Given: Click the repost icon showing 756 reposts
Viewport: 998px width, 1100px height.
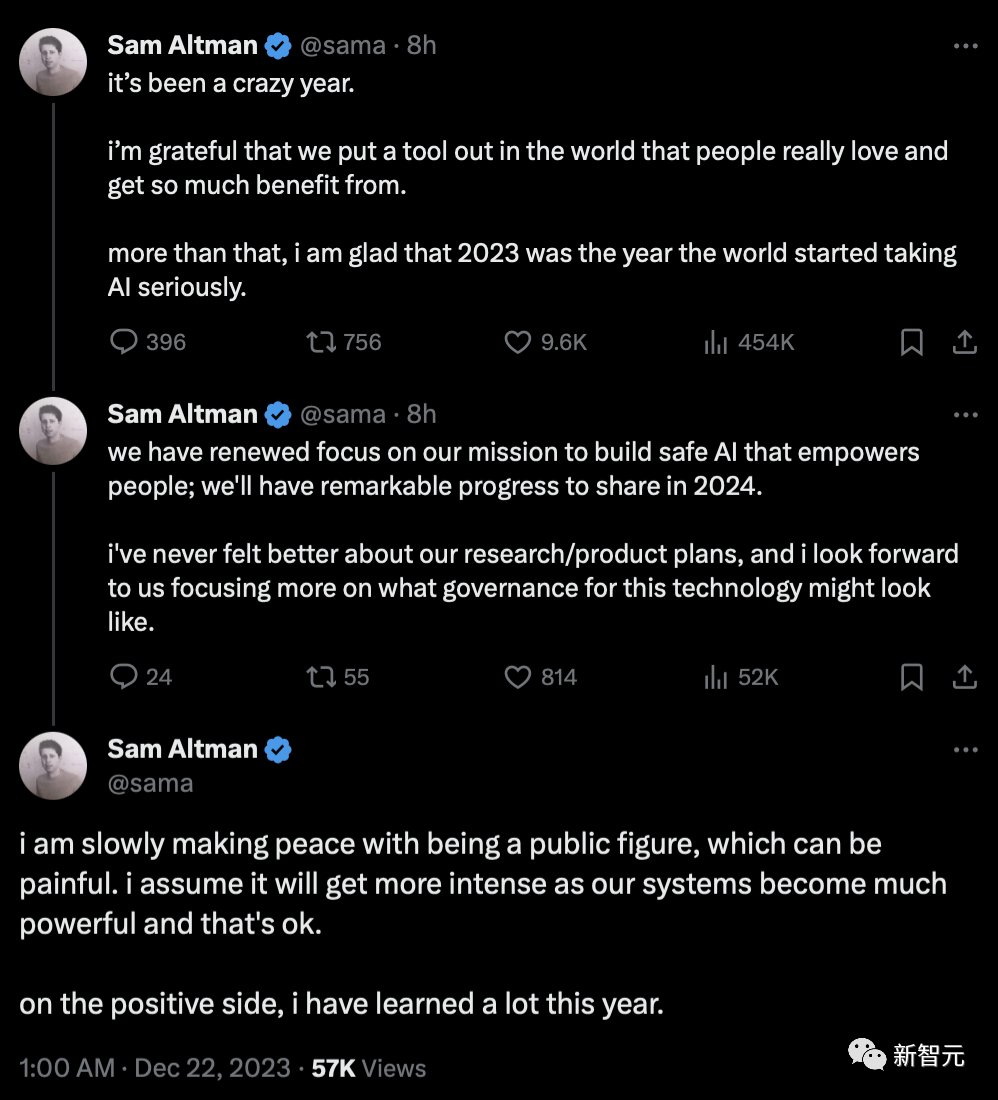Looking at the screenshot, I should click(x=321, y=342).
